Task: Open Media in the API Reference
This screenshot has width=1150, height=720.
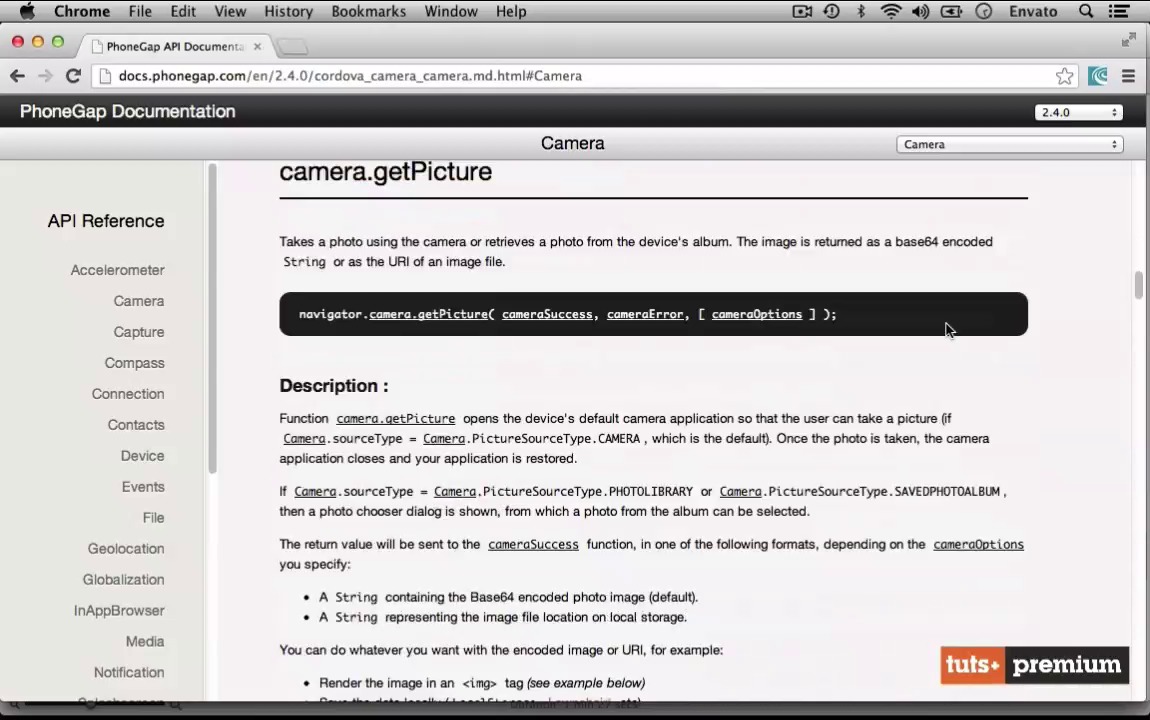Action: tap(144, 641)
